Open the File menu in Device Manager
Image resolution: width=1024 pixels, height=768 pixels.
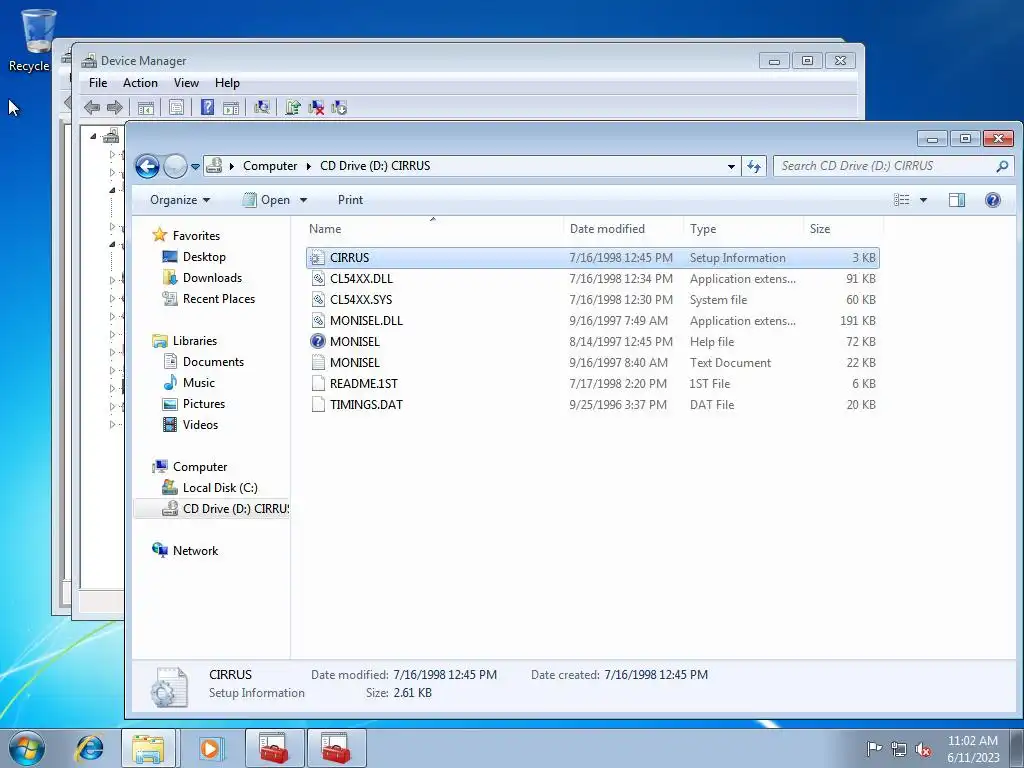coord(98,83)
